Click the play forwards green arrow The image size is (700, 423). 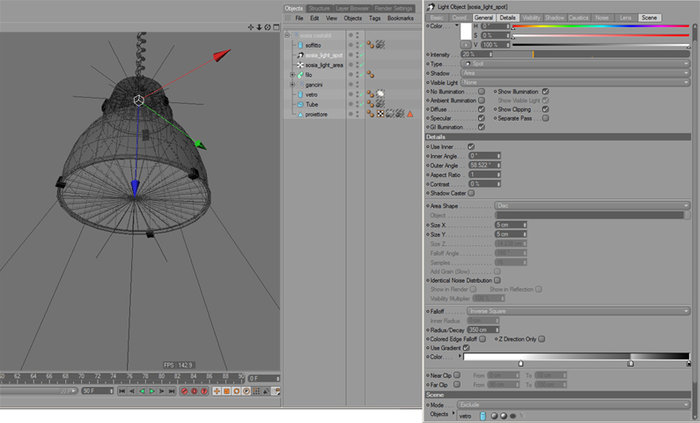[x=152, y=391]
